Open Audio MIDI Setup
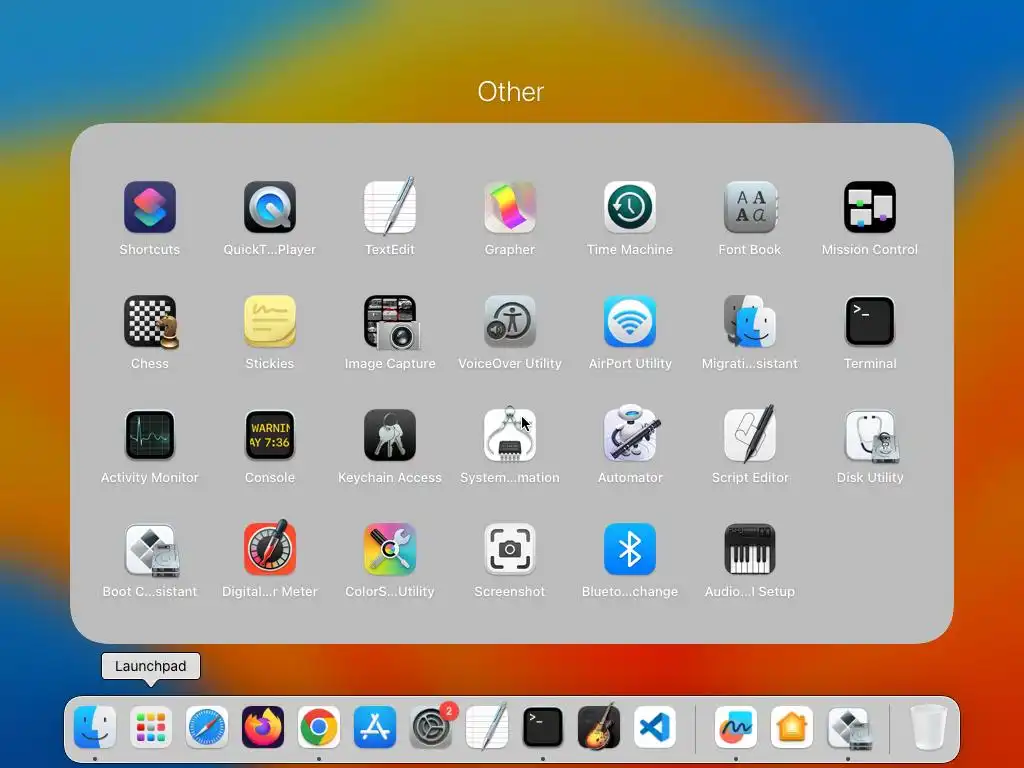The width and height of the screenshot is (1024, 768). click(x=750, y=549)
